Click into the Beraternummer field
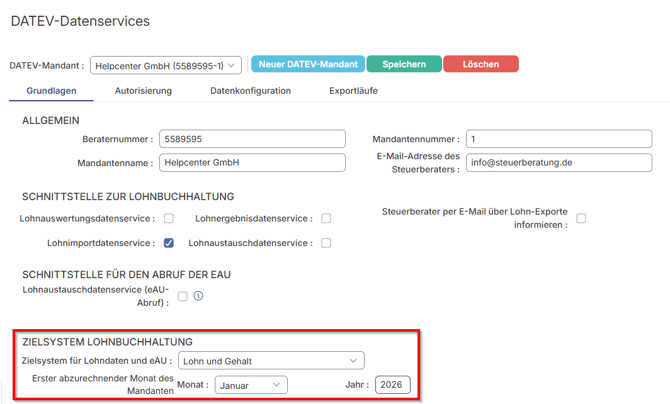 pos(252,140)
